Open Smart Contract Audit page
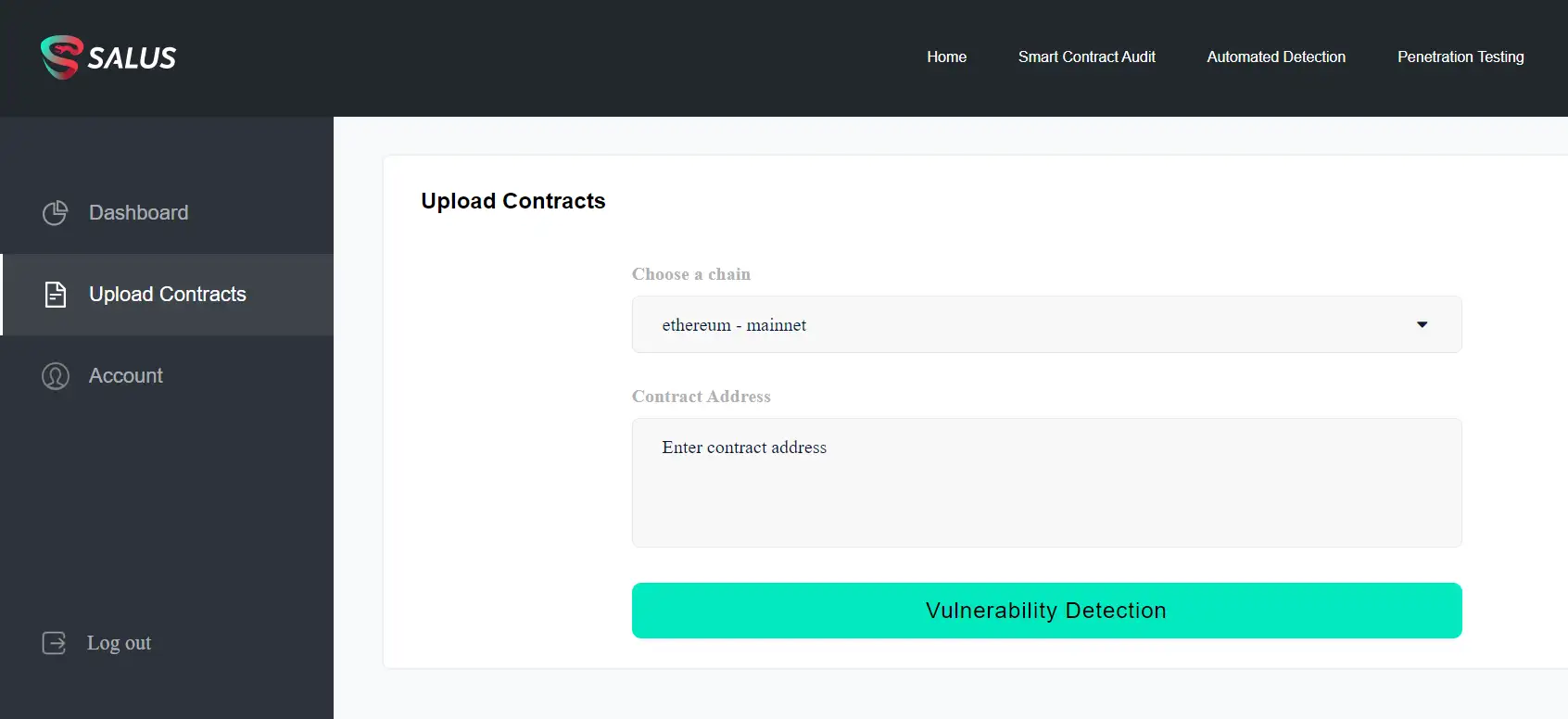Screen dimensions: 1568x719 [x=1086, y=57]
